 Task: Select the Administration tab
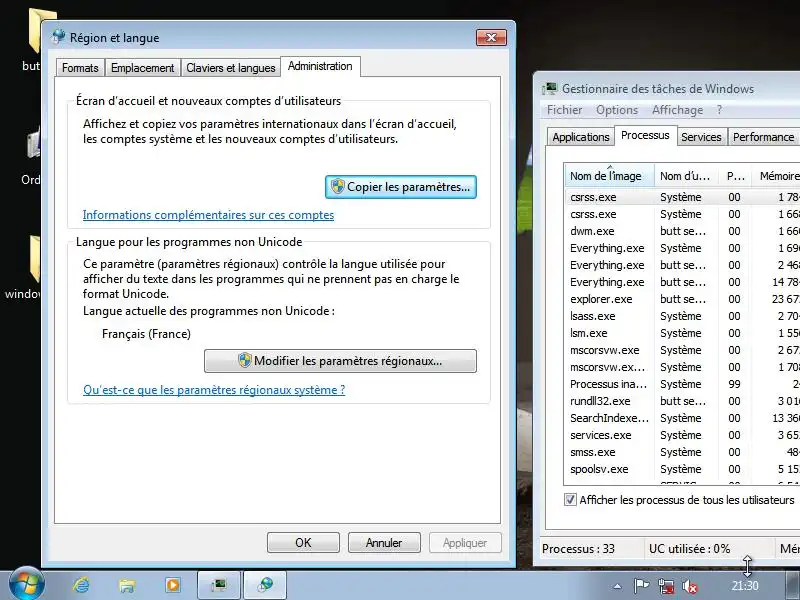click(x=320, y=66)
